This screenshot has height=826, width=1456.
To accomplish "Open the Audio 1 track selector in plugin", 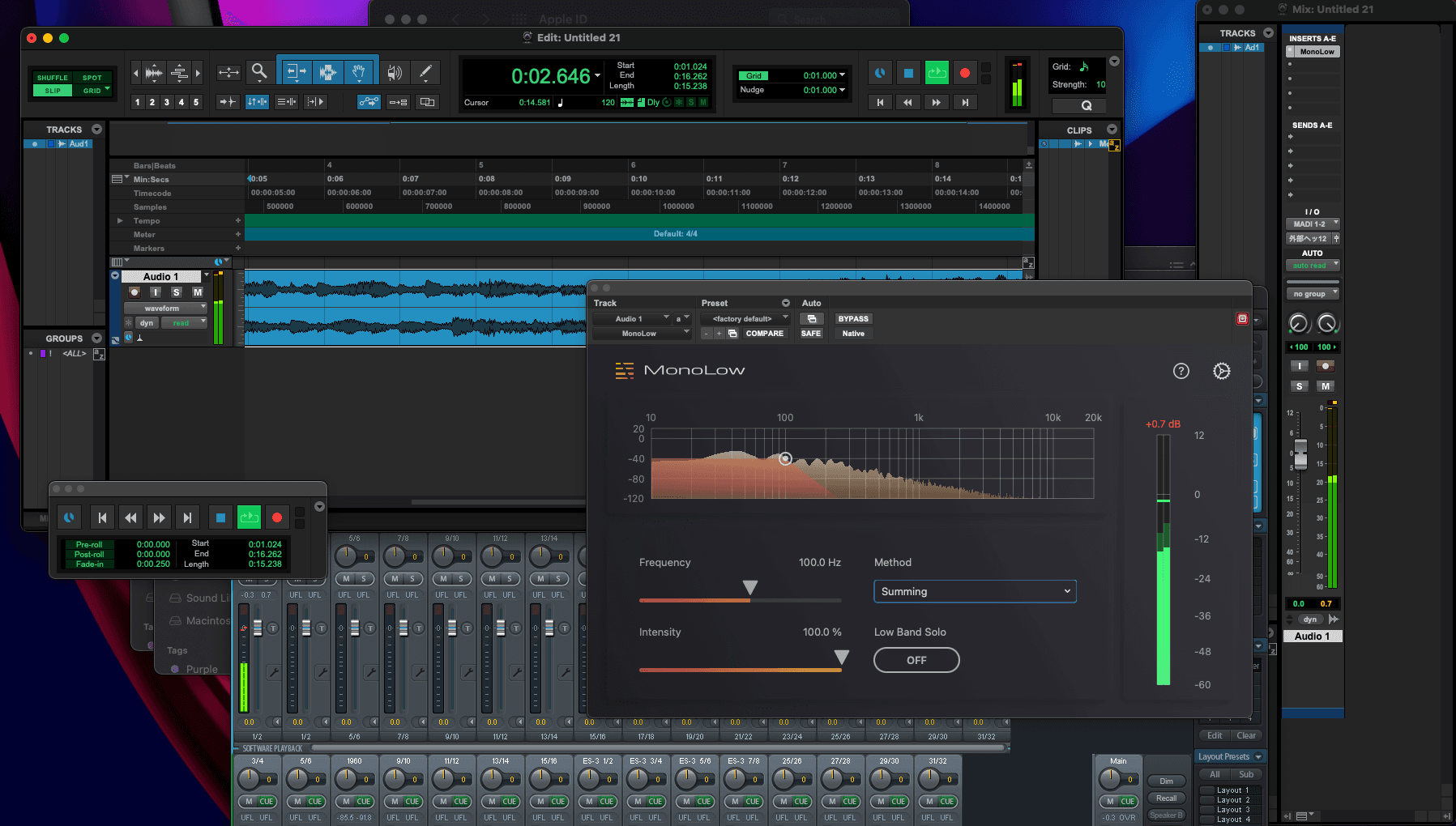I will click(631, 319).
